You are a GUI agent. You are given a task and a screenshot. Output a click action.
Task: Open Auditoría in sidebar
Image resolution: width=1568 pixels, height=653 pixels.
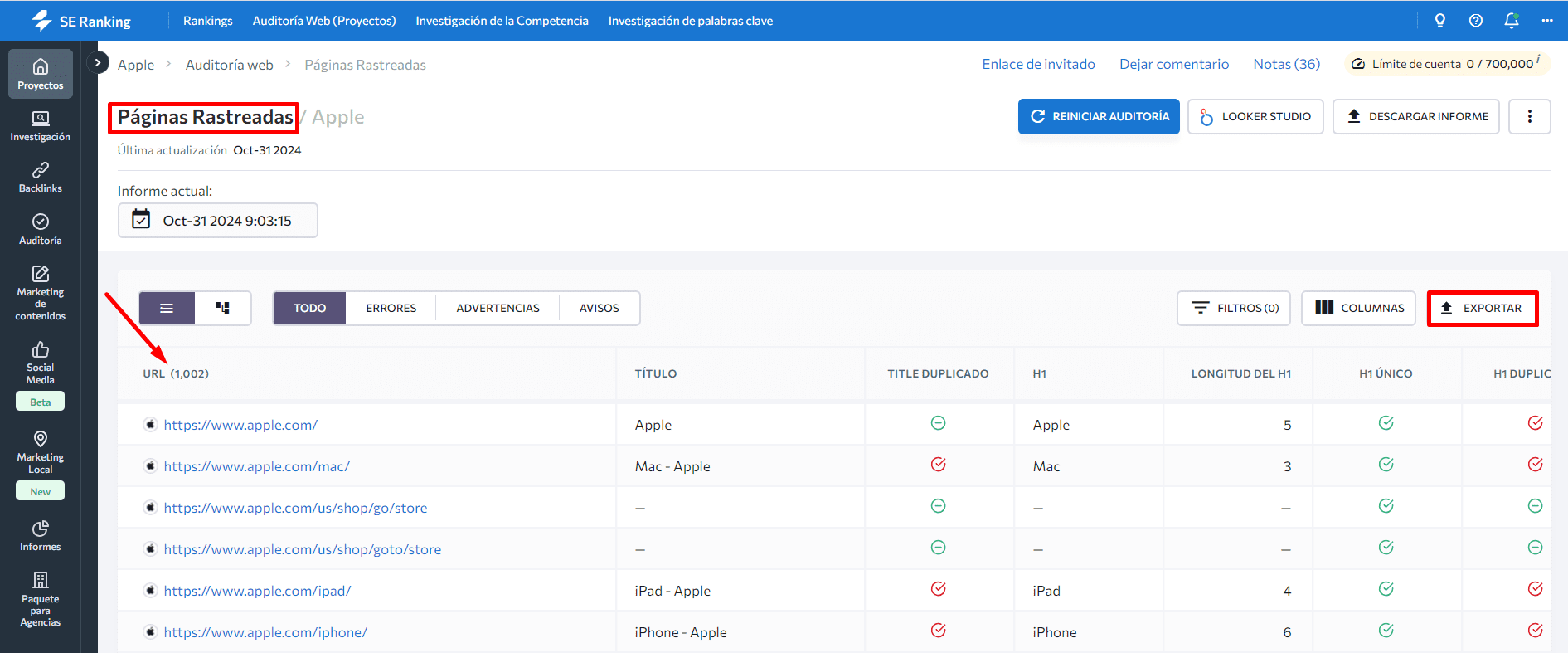pos(41,230)
